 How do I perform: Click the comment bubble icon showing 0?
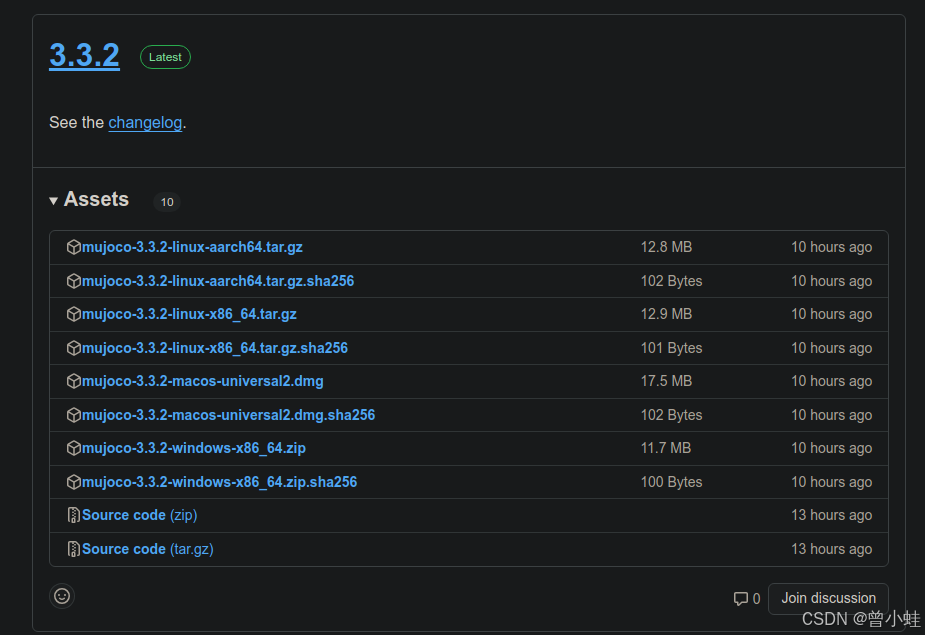coord(740,599)
